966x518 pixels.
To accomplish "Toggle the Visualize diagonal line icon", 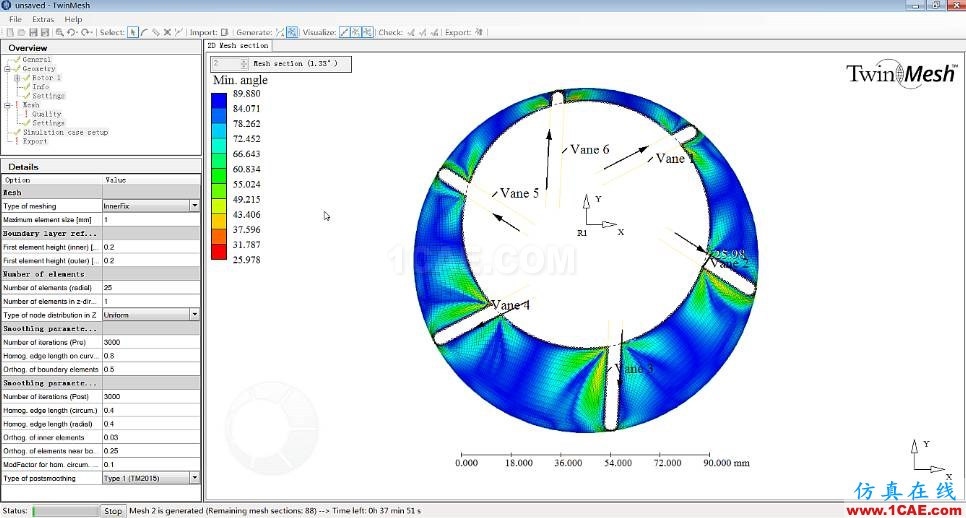I will tap(344, 32).
